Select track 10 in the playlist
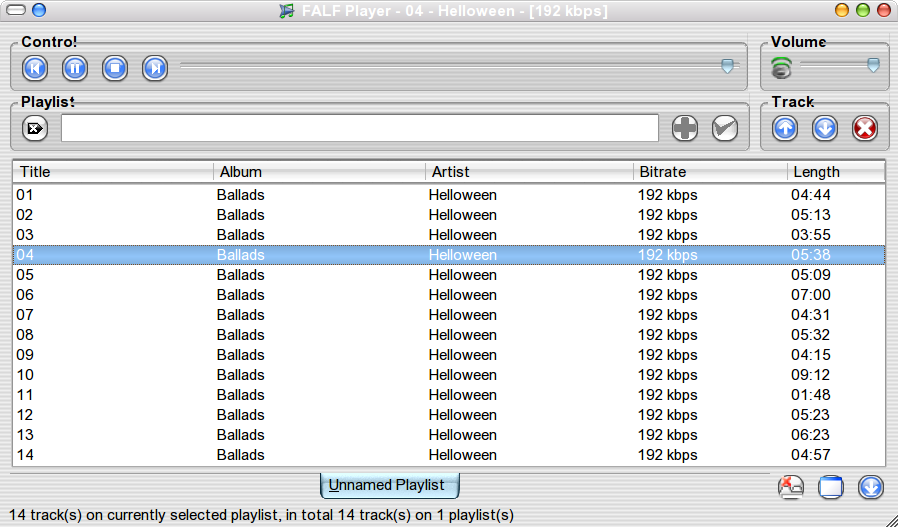The width and height of the screenshot is (898, 527). 449,375
